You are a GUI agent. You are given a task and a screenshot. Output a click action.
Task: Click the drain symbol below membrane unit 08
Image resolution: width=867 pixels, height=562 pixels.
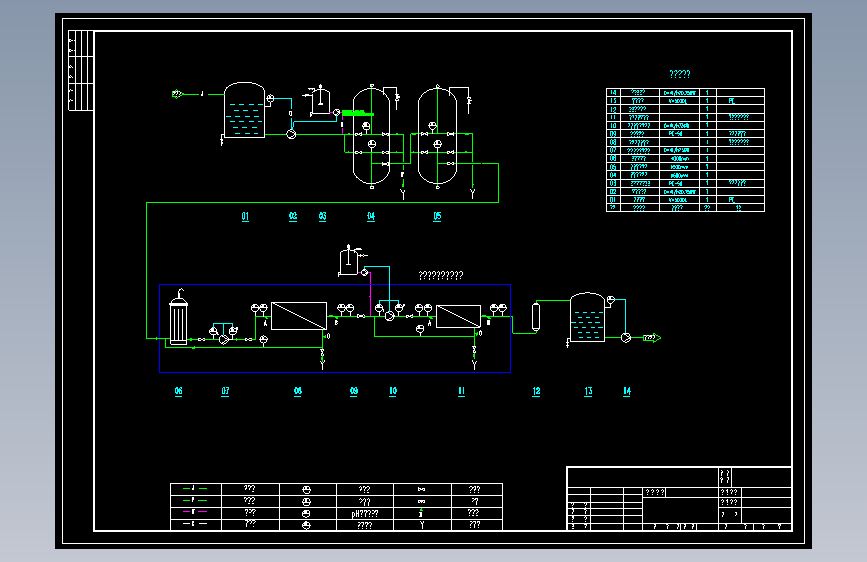coord(322,364)
